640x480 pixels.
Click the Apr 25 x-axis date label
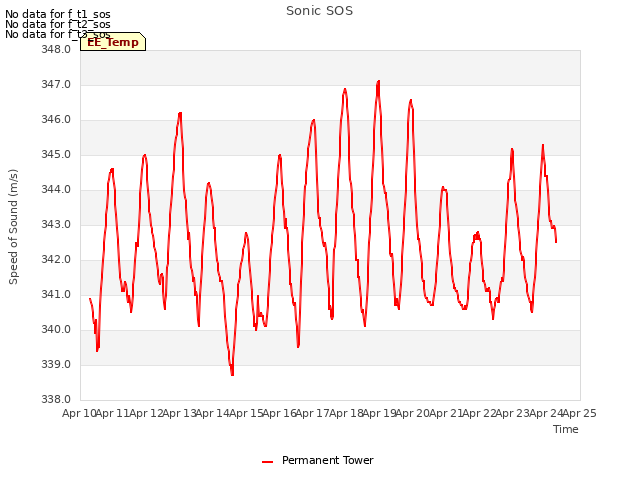(580, 413)
